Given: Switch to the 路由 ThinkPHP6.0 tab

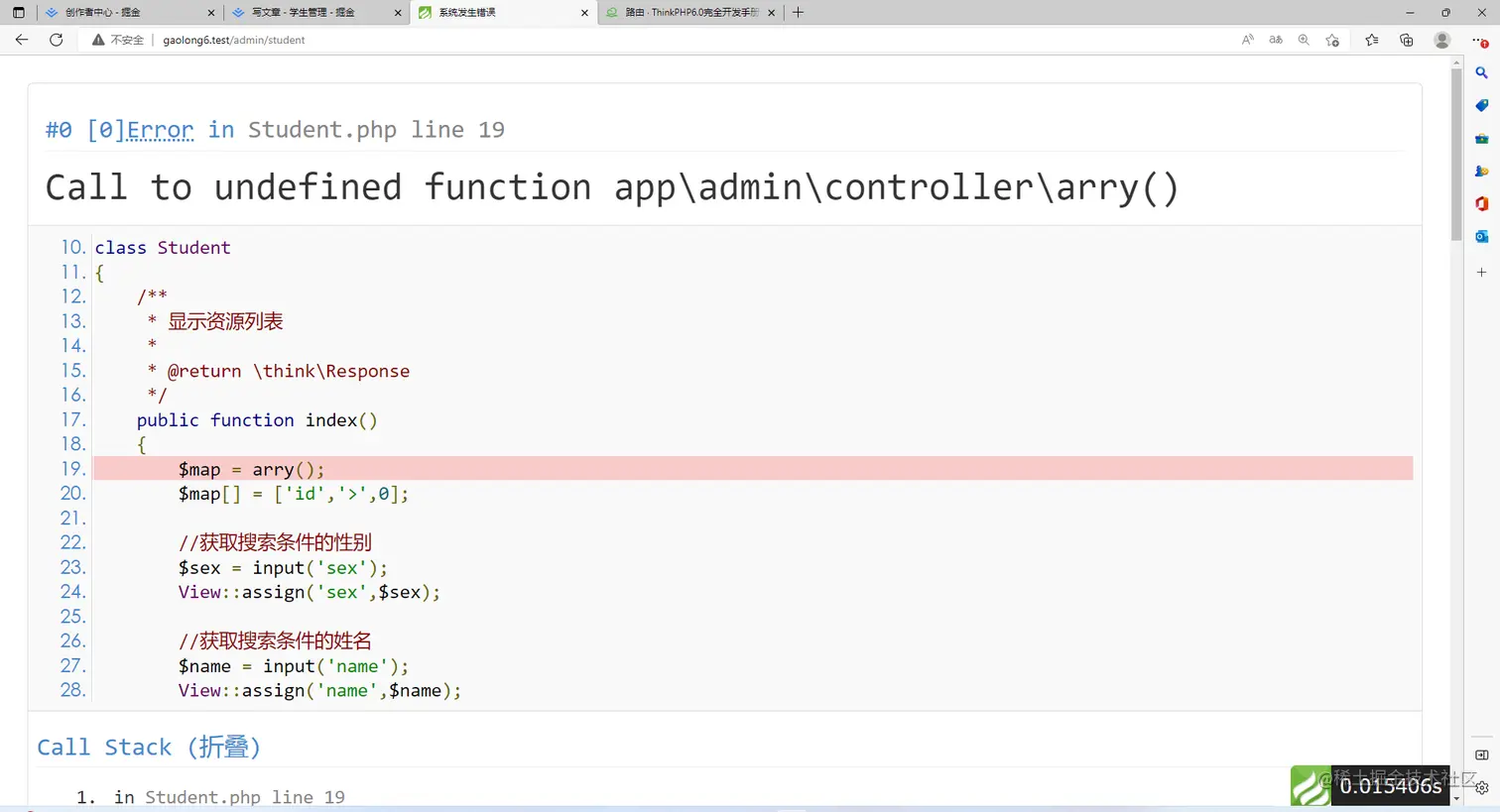Looking at the screenshot, I should (689, 13).
